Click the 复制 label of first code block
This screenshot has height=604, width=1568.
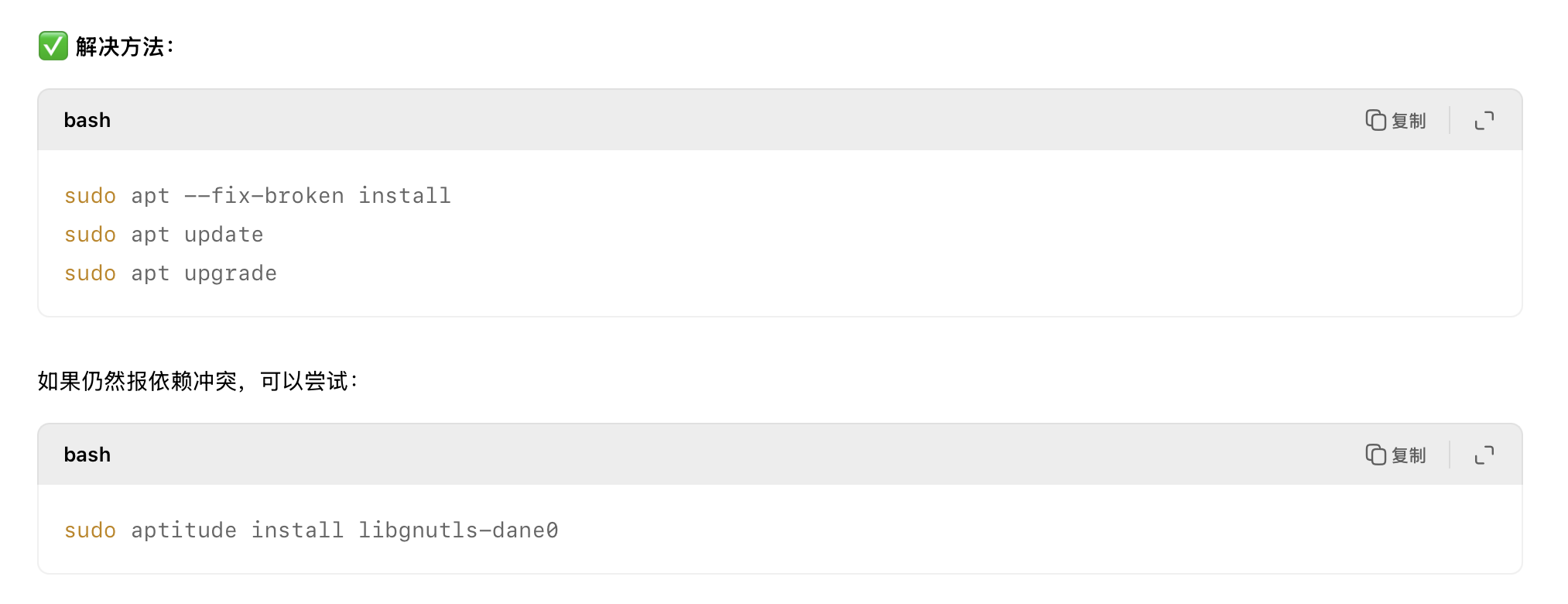[x=1409, y=121]
